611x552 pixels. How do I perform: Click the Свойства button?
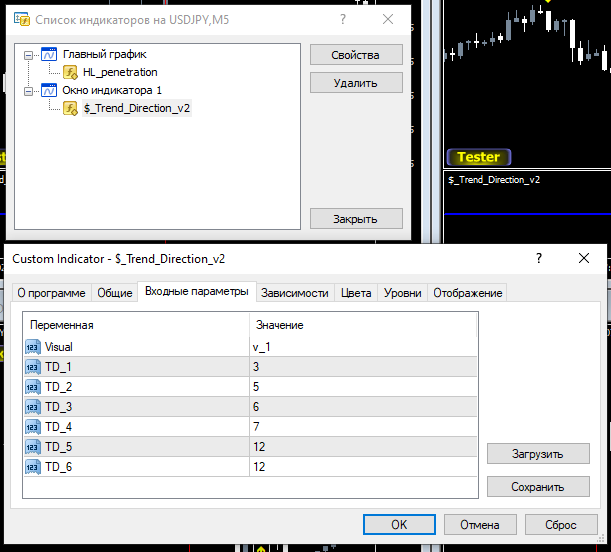tap(356, 55)
